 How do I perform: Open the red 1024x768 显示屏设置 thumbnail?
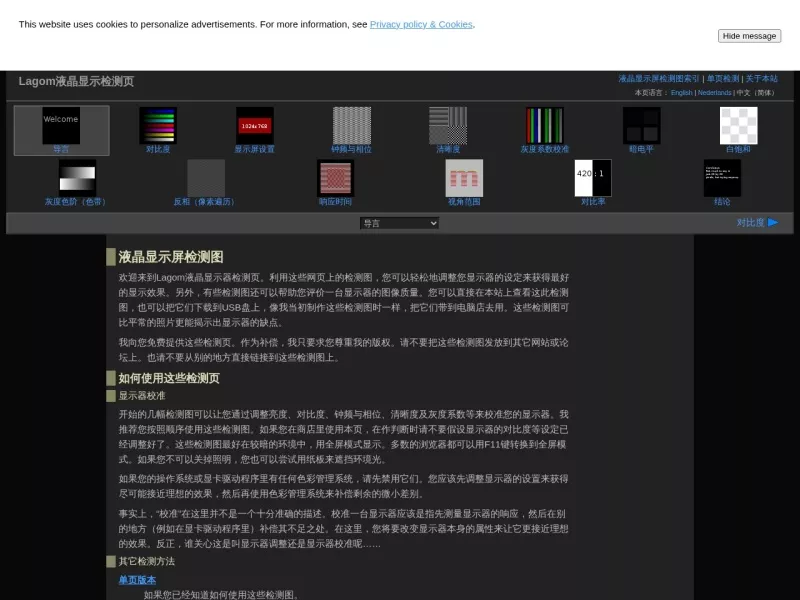tap(255, 126)
